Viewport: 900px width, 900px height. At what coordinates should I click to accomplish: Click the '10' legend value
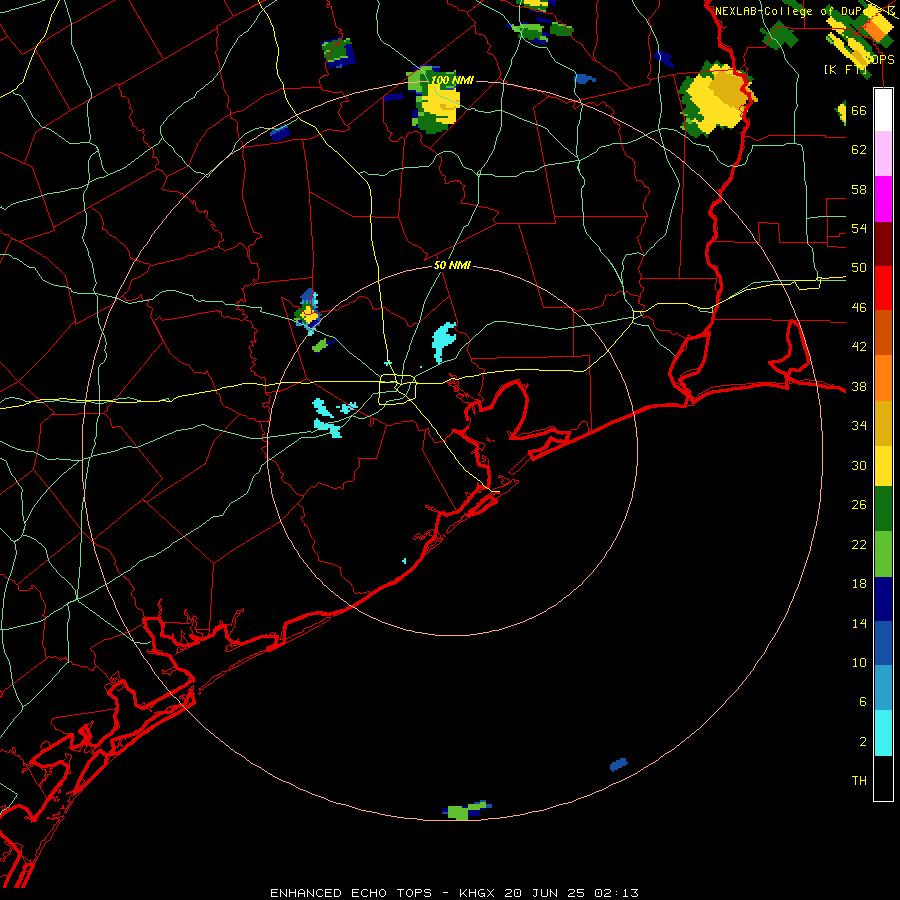point(859,662)
